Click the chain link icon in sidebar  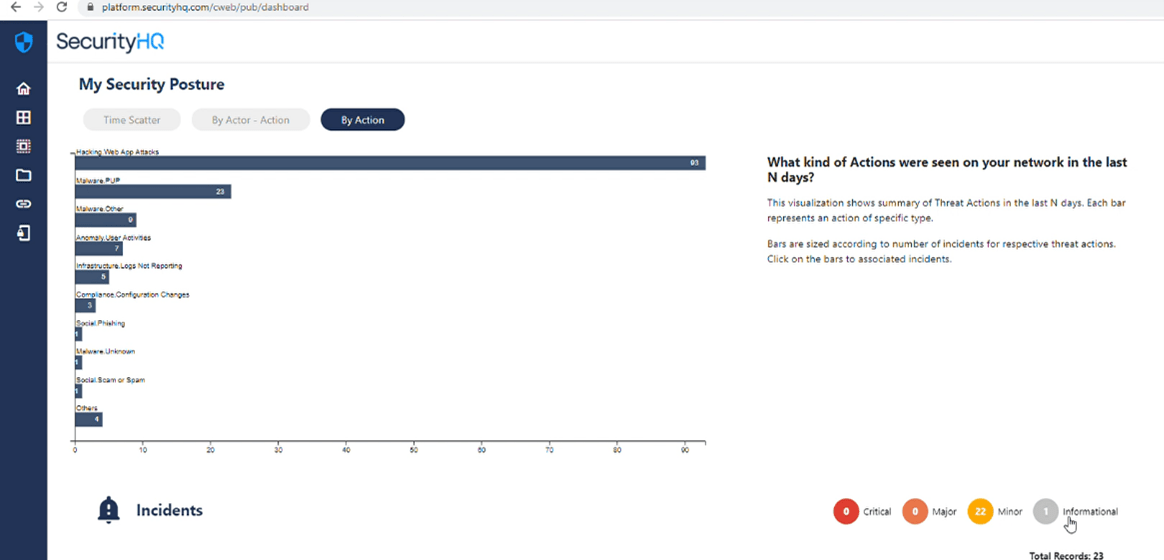23,204
